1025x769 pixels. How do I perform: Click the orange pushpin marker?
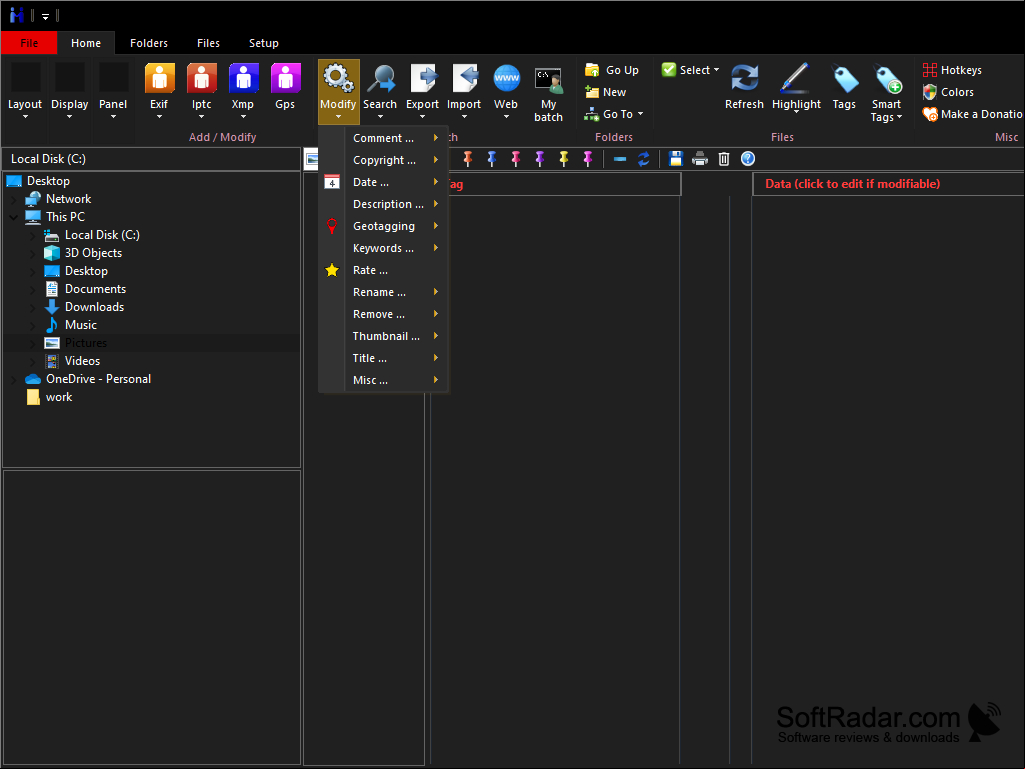[467, 159]
